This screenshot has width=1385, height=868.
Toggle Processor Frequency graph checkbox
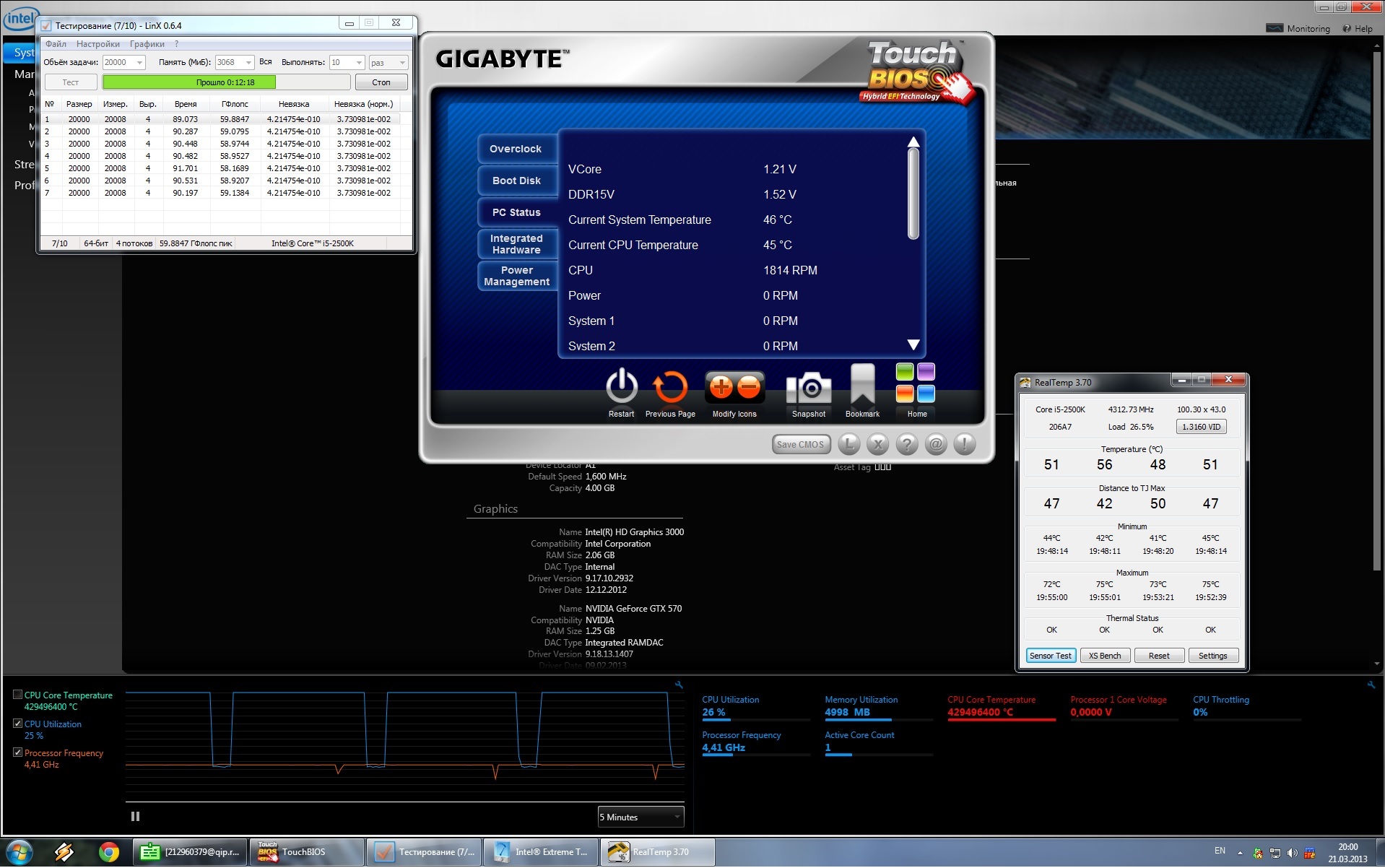(17, 752)
